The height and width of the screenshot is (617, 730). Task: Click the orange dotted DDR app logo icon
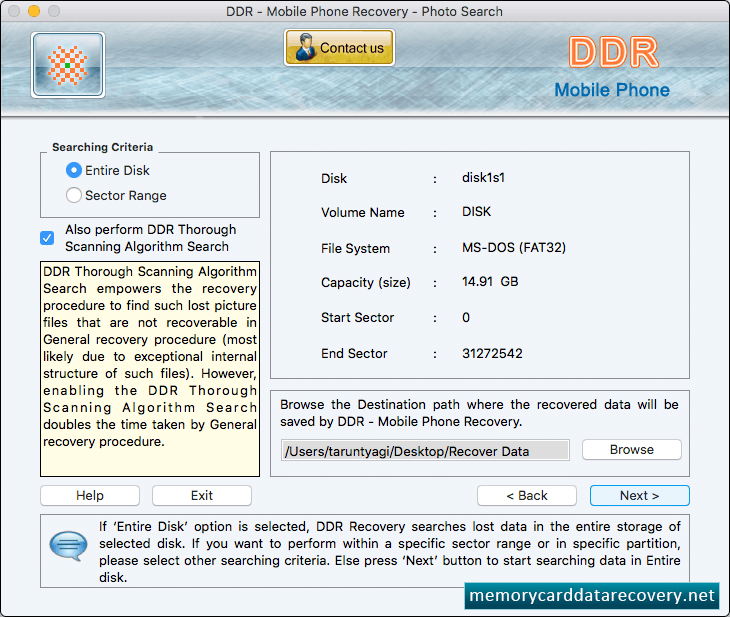(x=68, y=65)
